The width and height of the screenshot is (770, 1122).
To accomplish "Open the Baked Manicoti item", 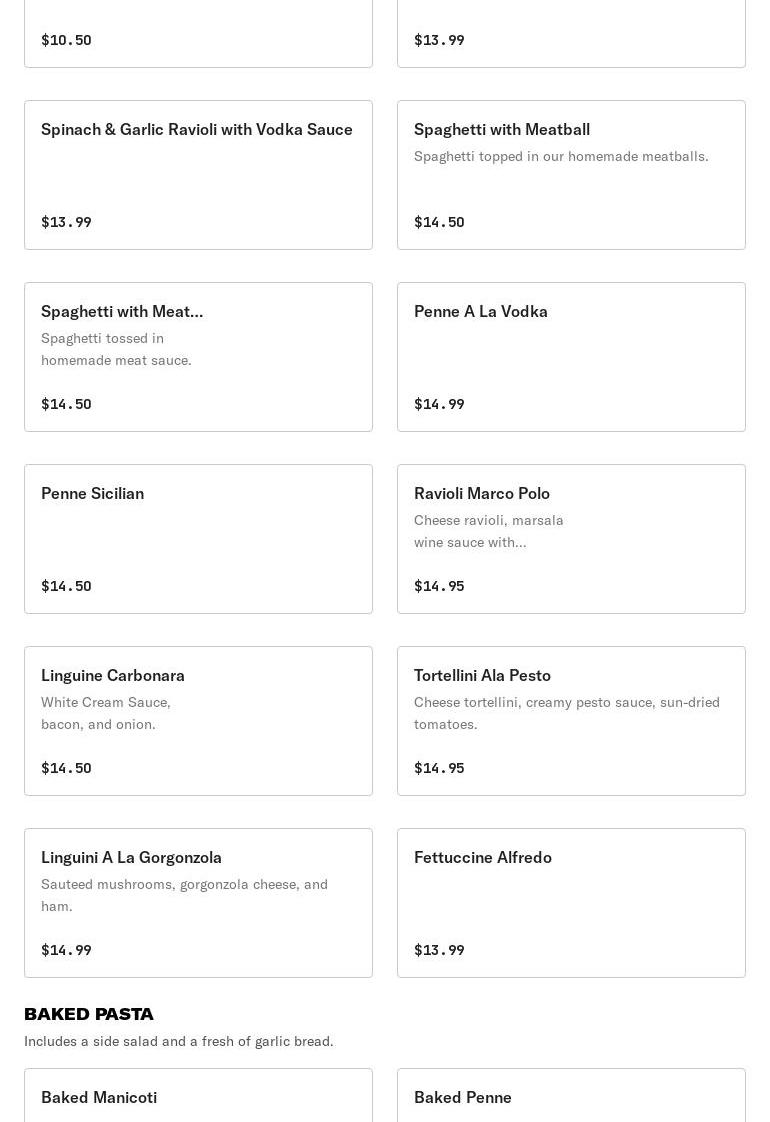I will [198, 1097].
